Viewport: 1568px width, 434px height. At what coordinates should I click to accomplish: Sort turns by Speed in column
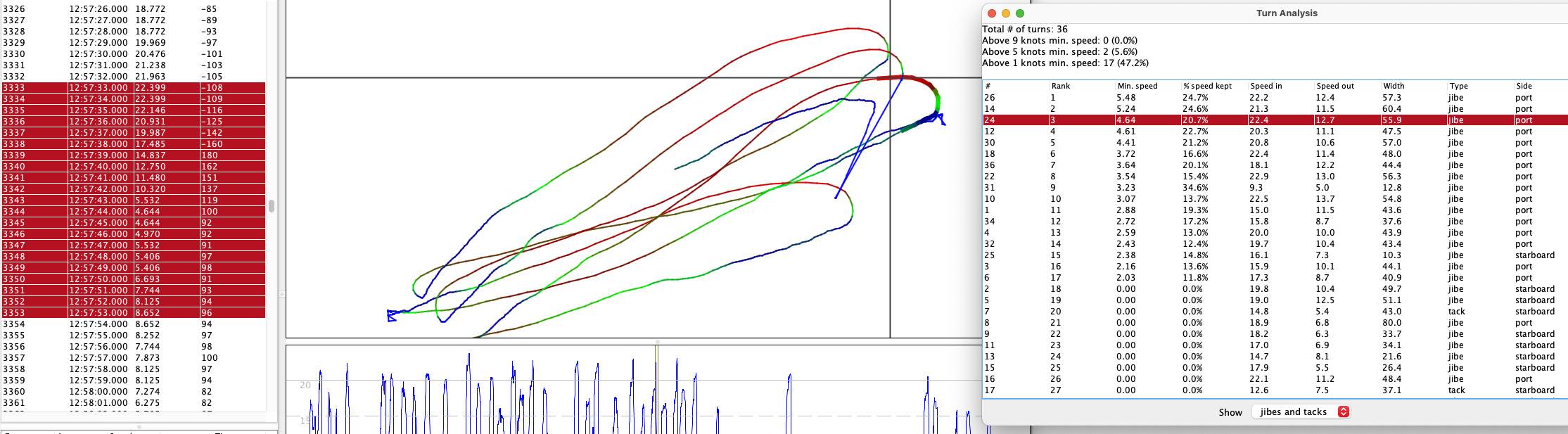point(1266,86)
